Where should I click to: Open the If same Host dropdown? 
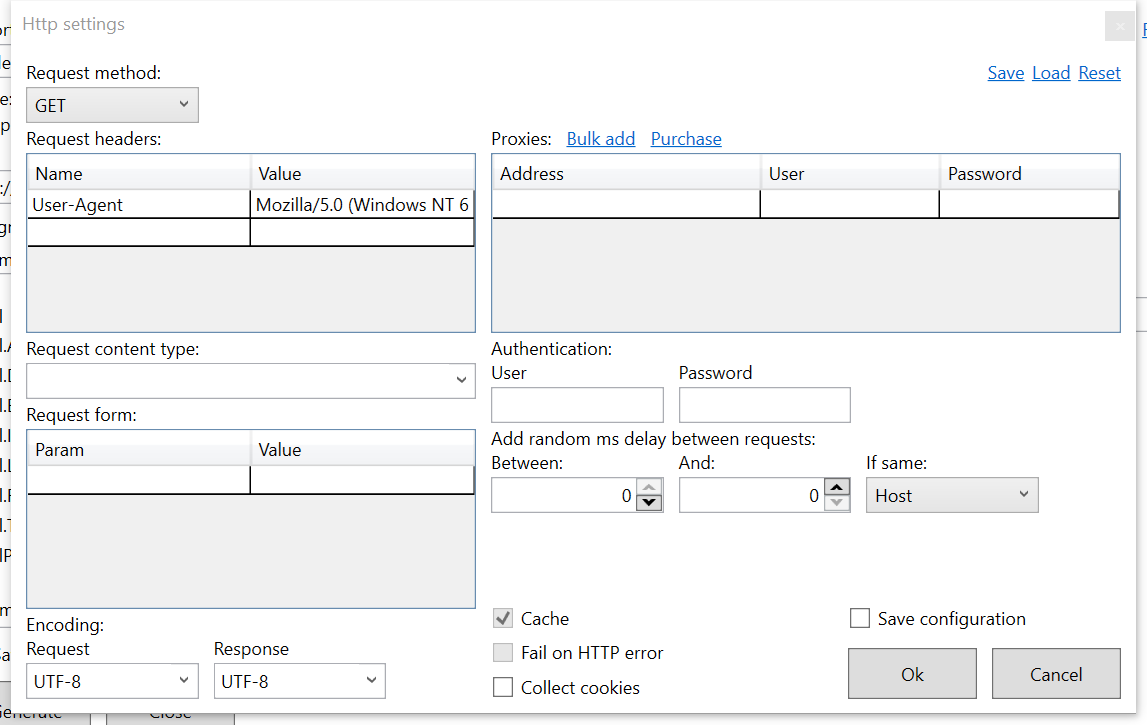(x=952, y=495)
